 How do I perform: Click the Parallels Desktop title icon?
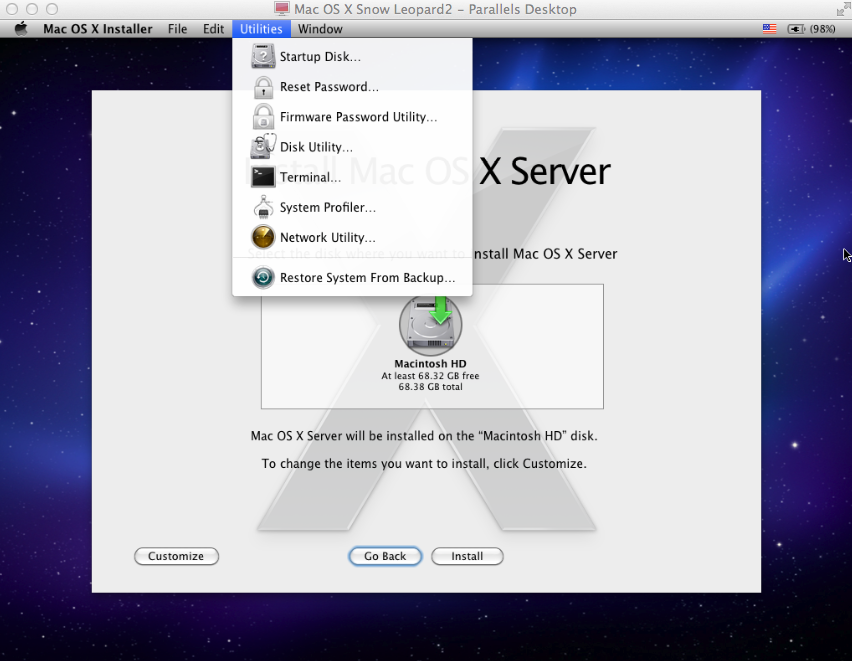(281, 9)
